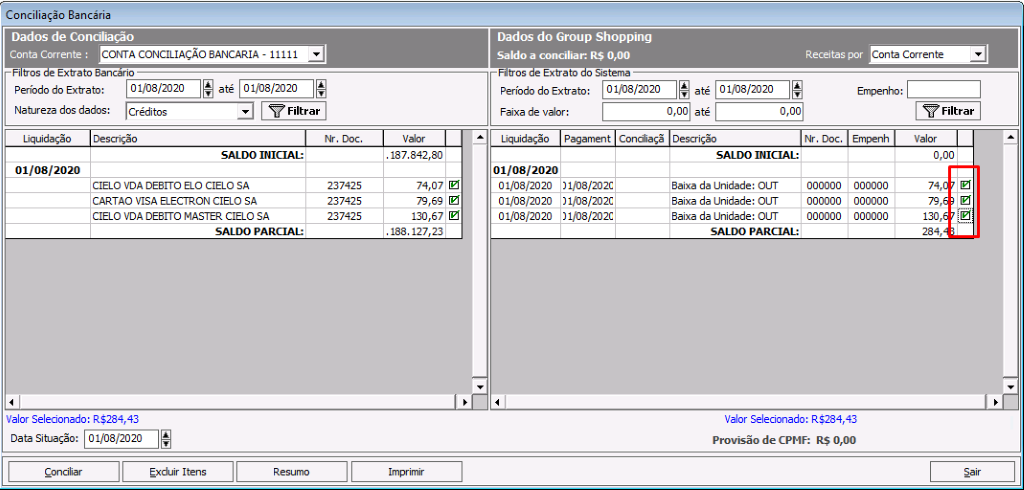Image resolution: width=1024 pixels, height=490 pixels.
Task: Click the Valor header in bank grid
Action: pyautogui.click(x=414, y=139)
